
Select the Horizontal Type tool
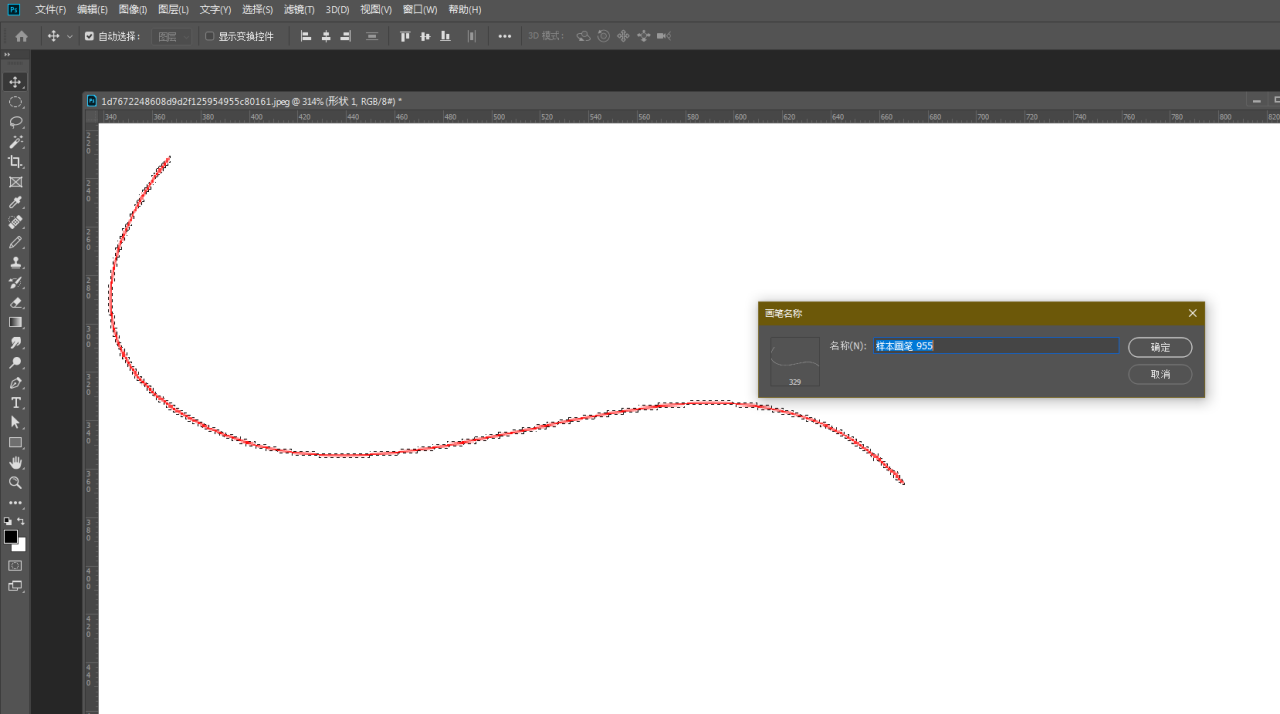click(15, 402)
